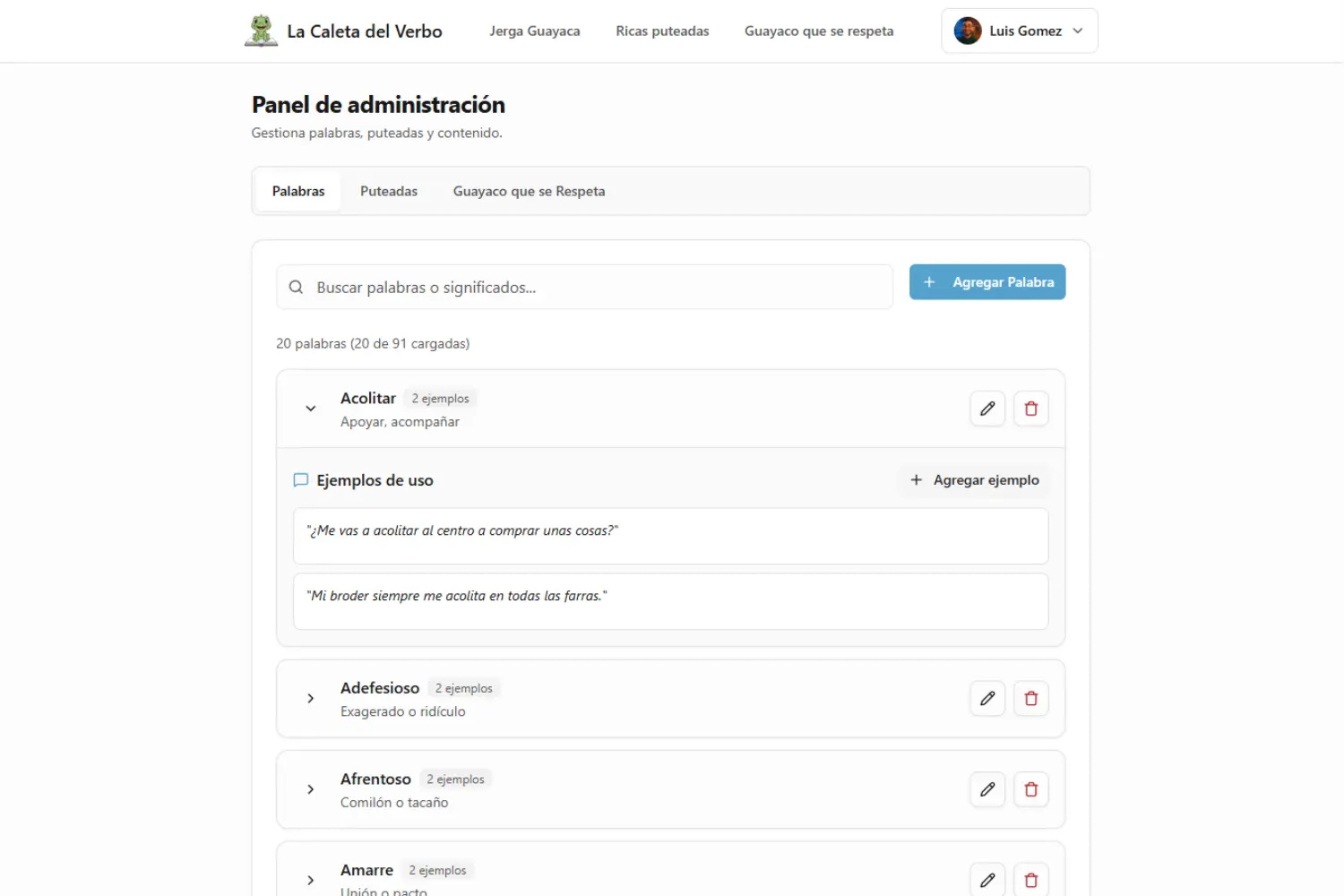Click the trash icon to delete Acolitar
The width and height of the screenshot is (1344, 896).
(x=1031, y=409)
